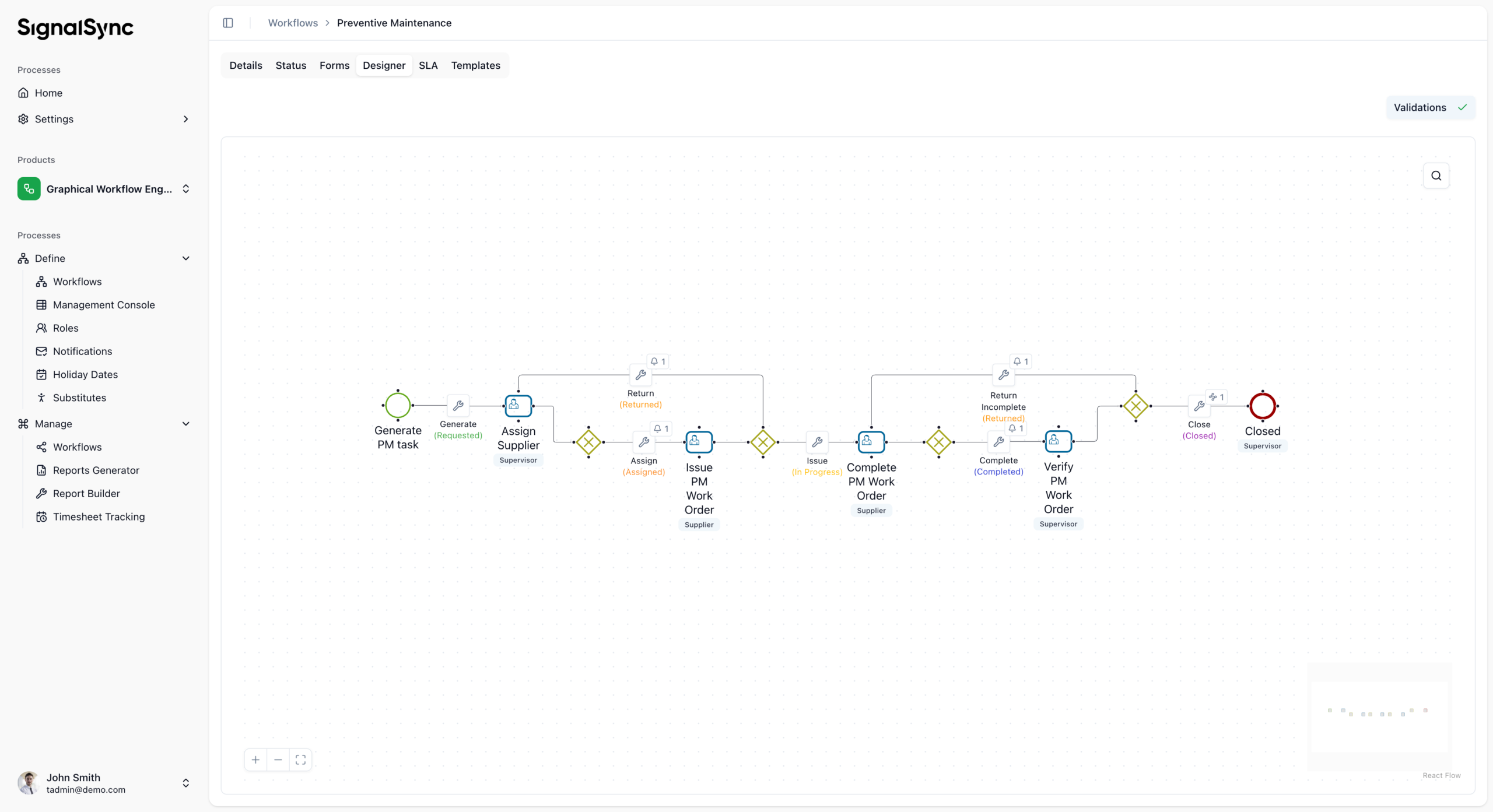Click the Validations button
The height and width of the screenshot is (812, 1493).
pyautogui.click(x=1429, y=107)
